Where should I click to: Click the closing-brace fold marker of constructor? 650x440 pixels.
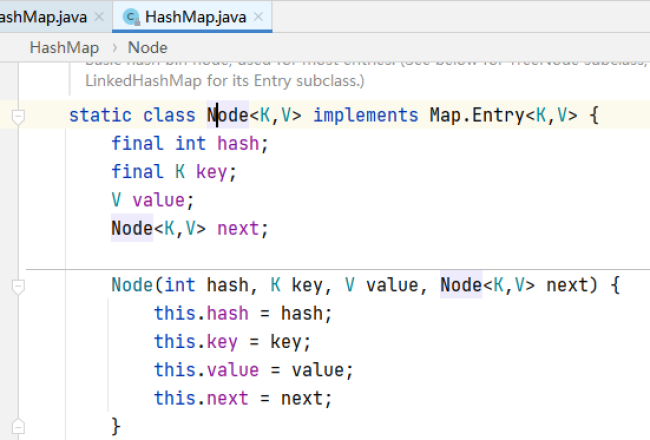point(18,426)
